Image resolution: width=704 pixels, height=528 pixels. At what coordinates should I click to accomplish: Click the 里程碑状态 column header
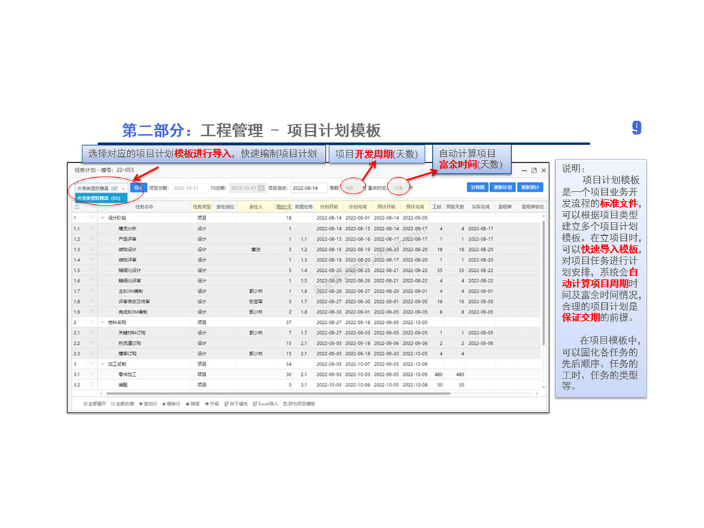(532, 207)
